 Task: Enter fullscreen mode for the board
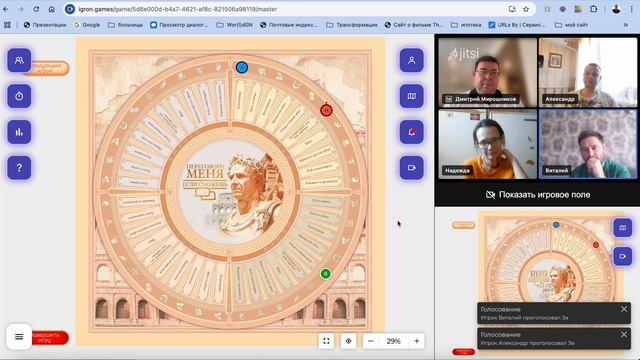(x=326, y=341)
